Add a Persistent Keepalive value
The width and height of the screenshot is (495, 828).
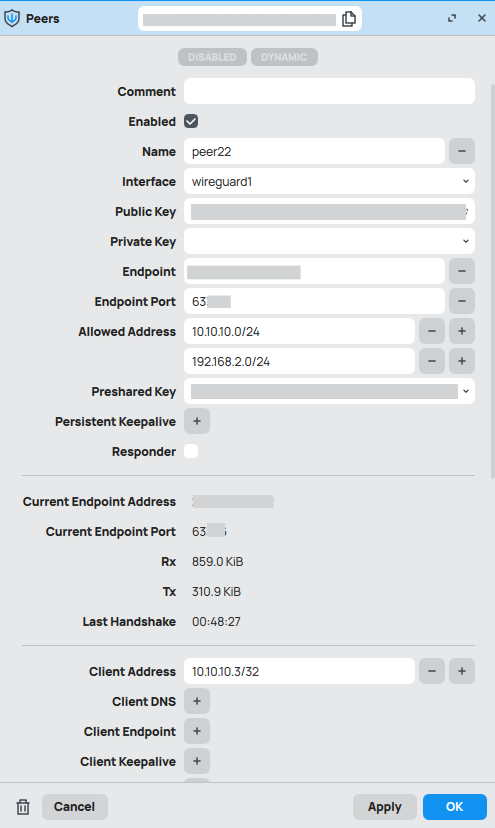pyautogui.click(x=197, y=421)
